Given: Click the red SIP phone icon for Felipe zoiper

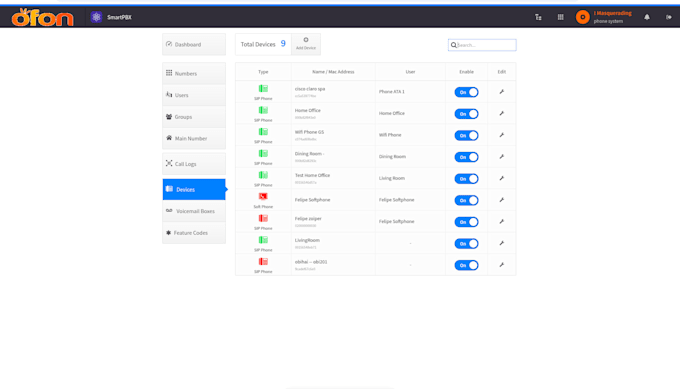Looking at the screenshot, I should [x=263, y=218].
